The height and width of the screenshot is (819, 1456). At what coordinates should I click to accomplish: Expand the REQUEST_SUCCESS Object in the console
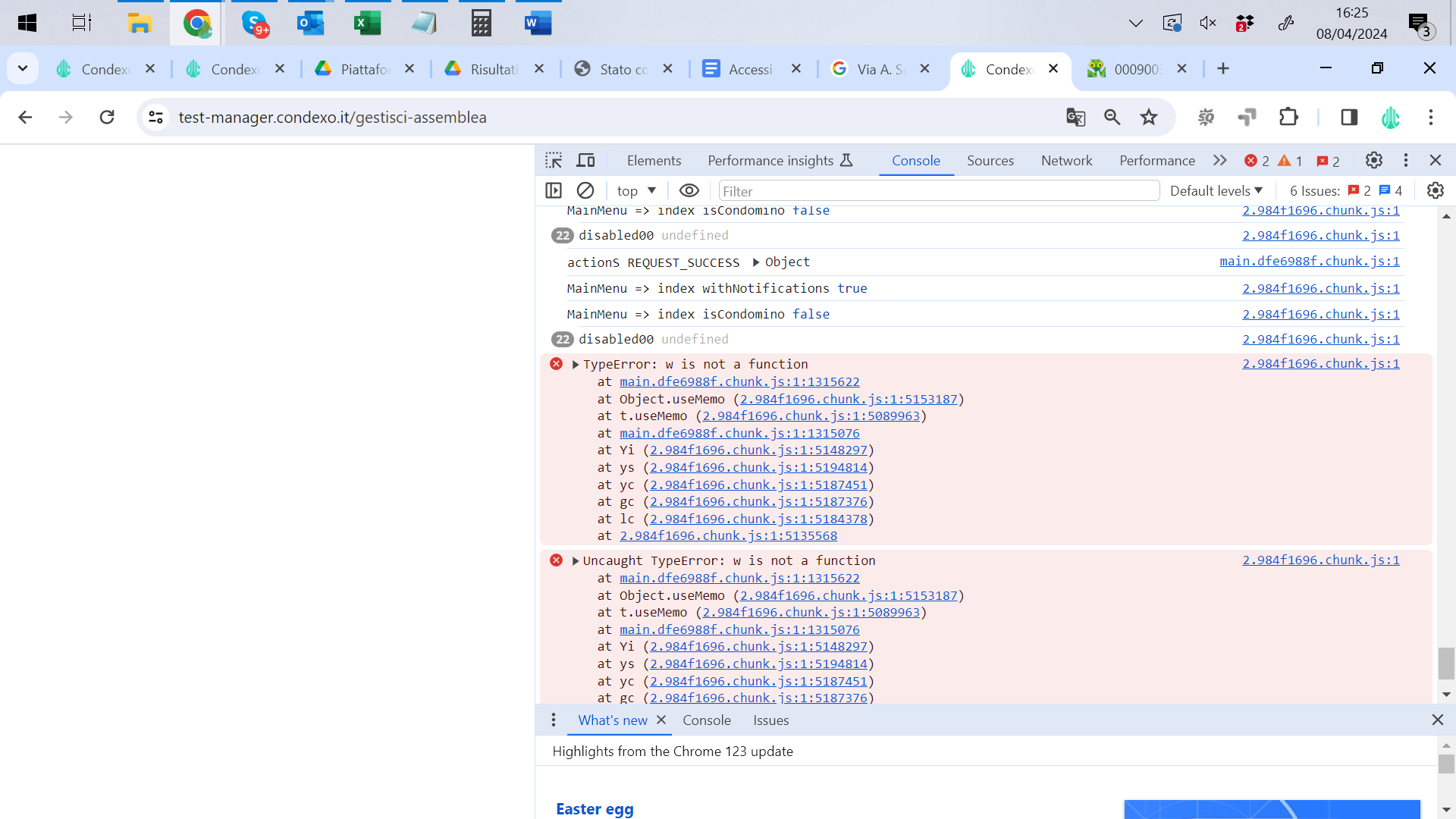pos(756,262)
